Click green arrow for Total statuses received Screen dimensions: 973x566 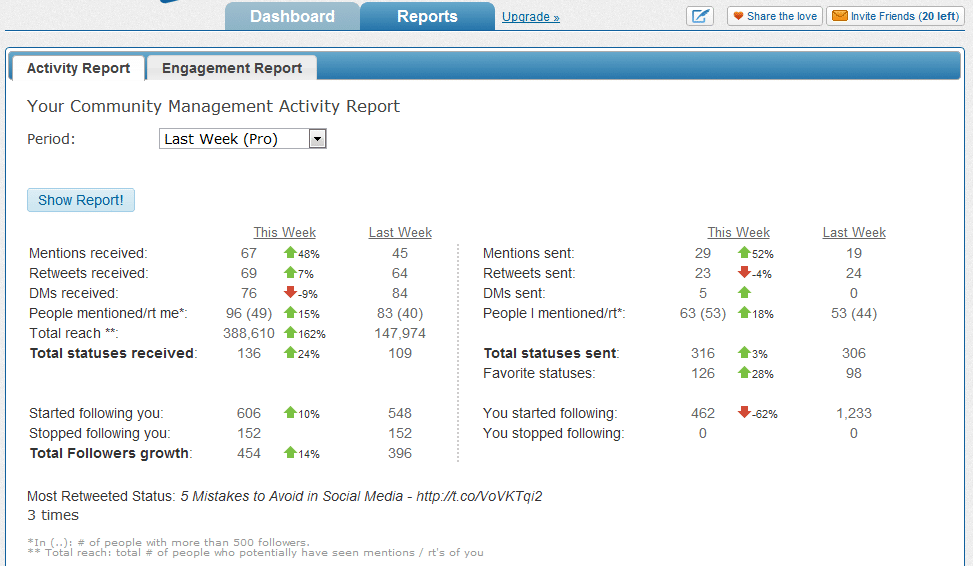[290, 352]
